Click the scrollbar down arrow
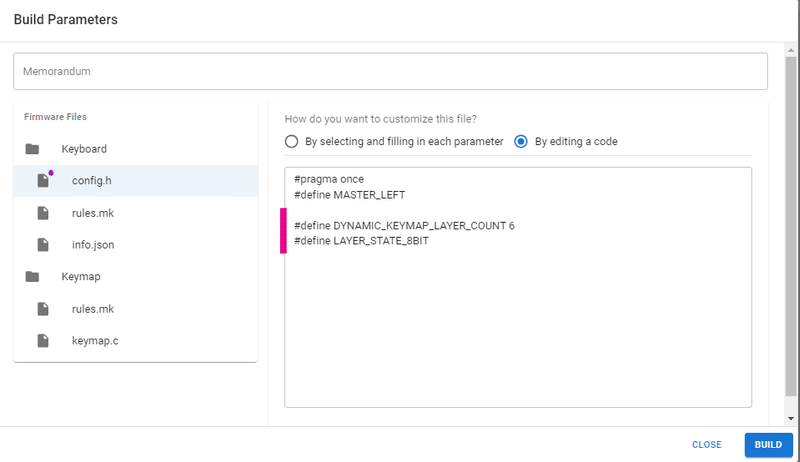This screenshot has width=800, height=462. point(791,418)
